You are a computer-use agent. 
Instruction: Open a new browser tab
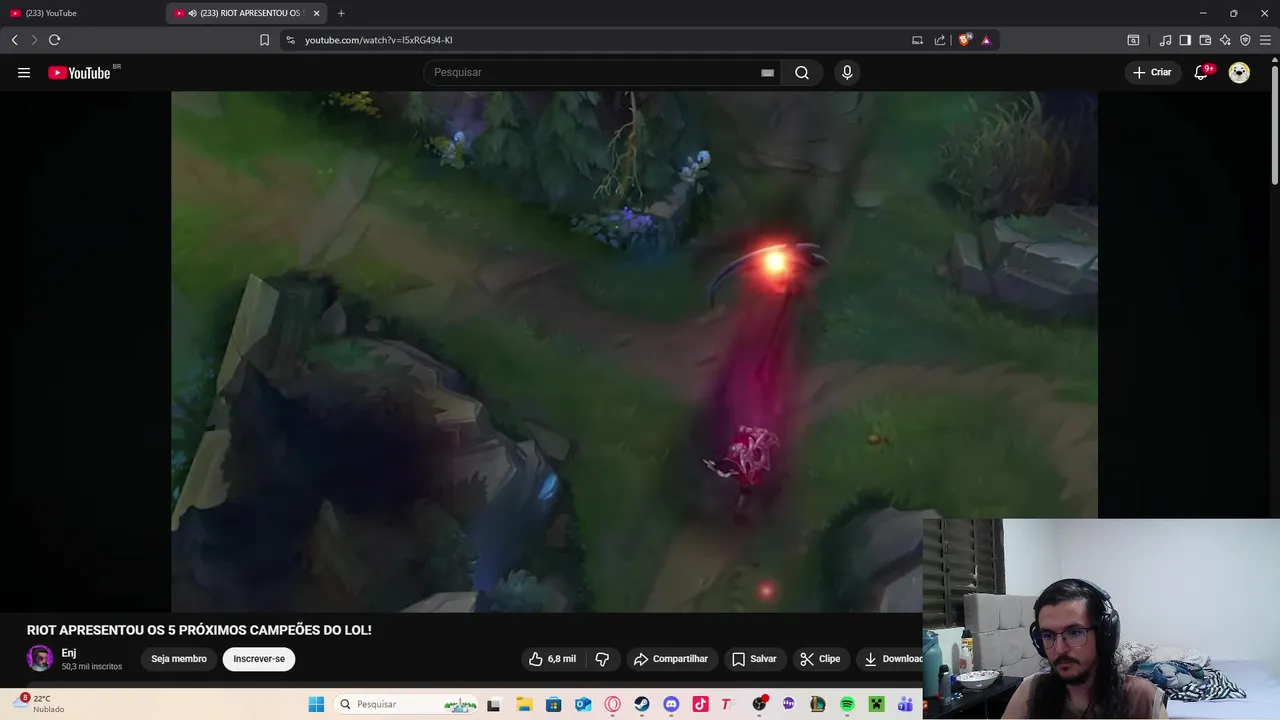pyautogui.click(x=341, y=13)
